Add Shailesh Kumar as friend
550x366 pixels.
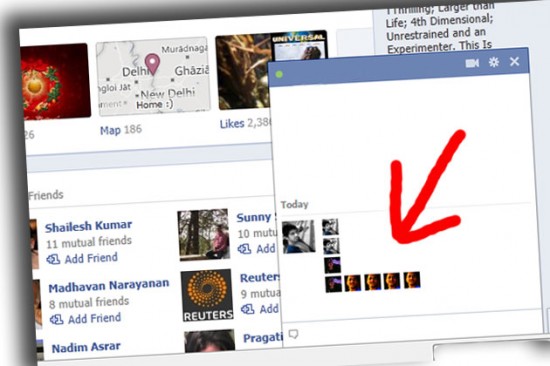tap(91, 258)
